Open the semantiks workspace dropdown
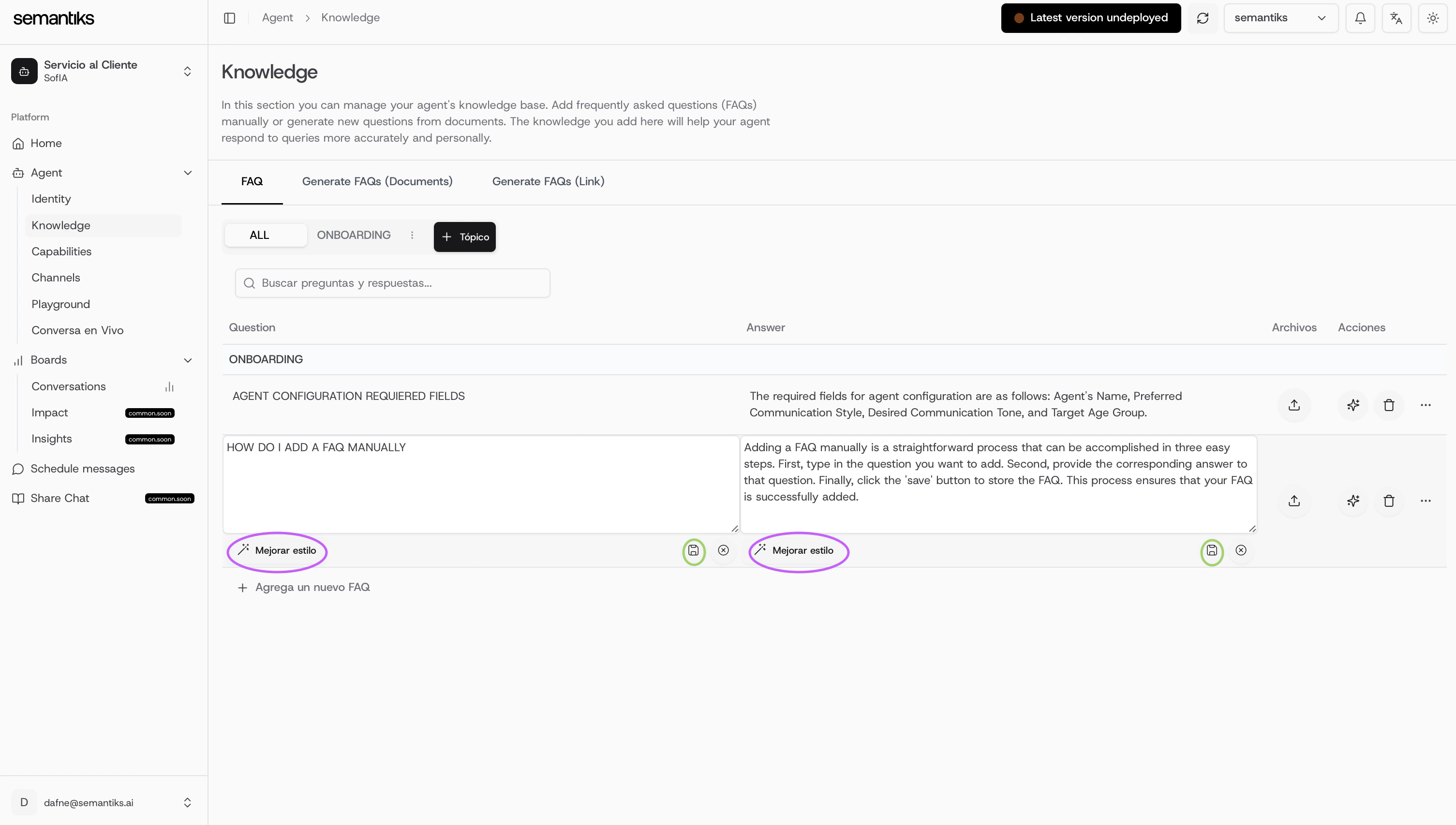This screenshot has width=1456, height=825. (1280, 18)
